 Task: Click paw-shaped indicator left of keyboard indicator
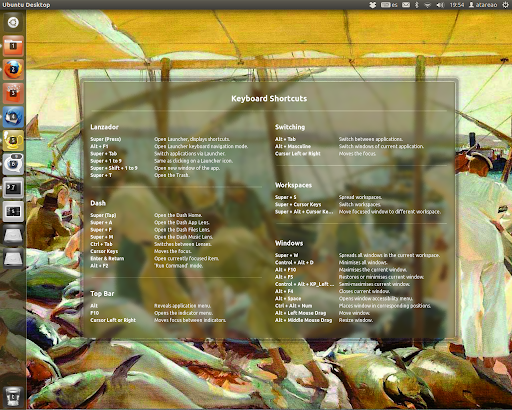coord(373,5)
